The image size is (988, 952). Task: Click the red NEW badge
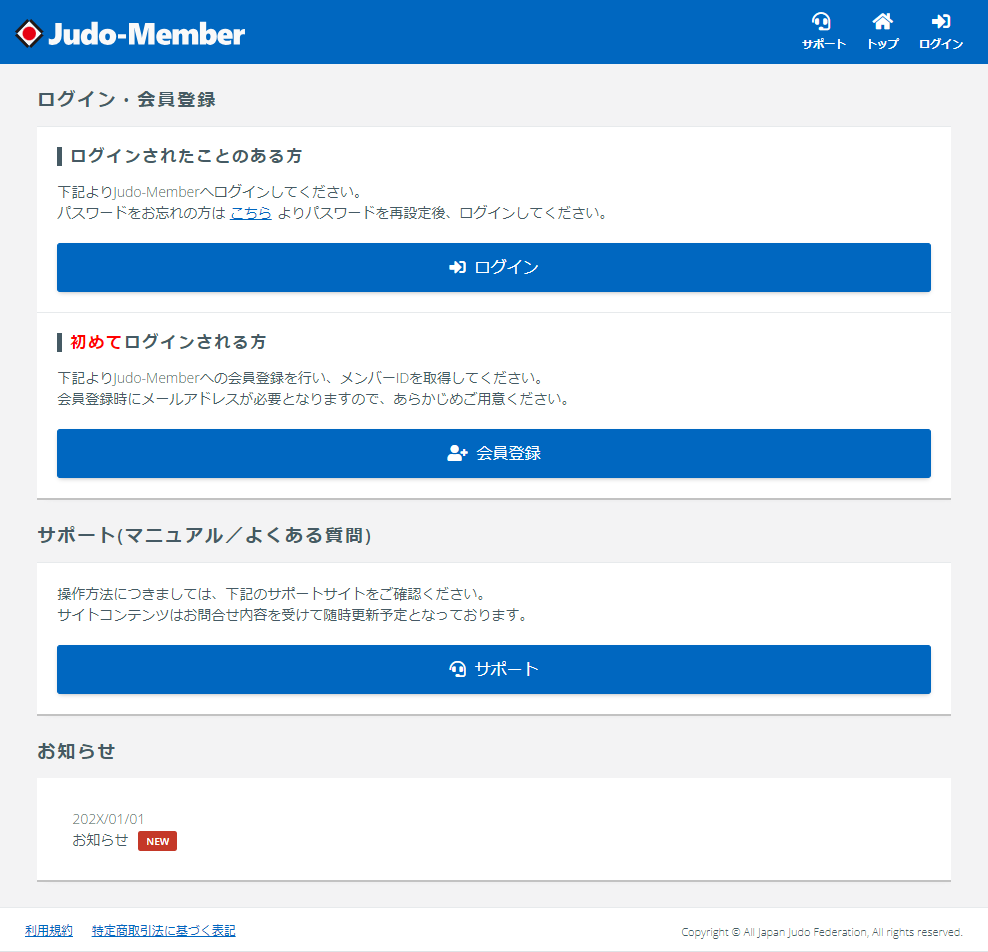tap(158, 841)
